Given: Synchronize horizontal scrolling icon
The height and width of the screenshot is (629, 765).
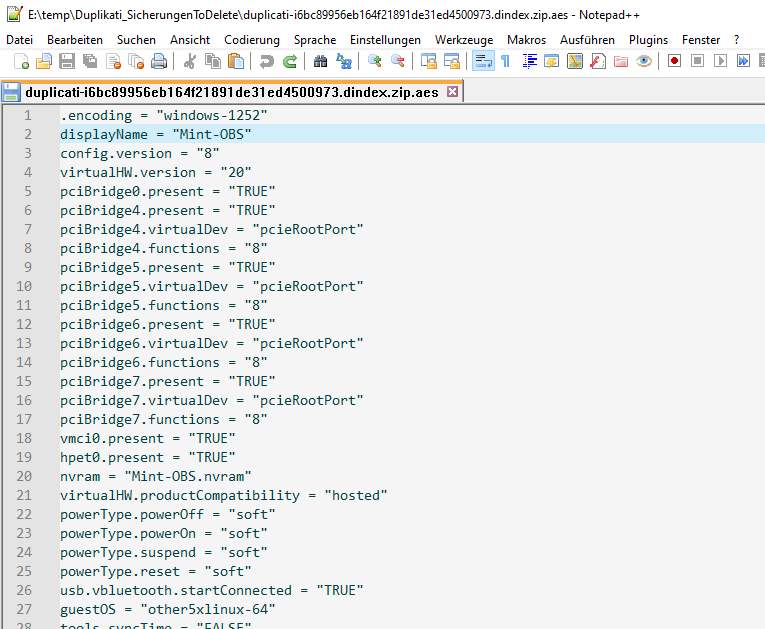Looking at the screenshot, I should 452,61.
